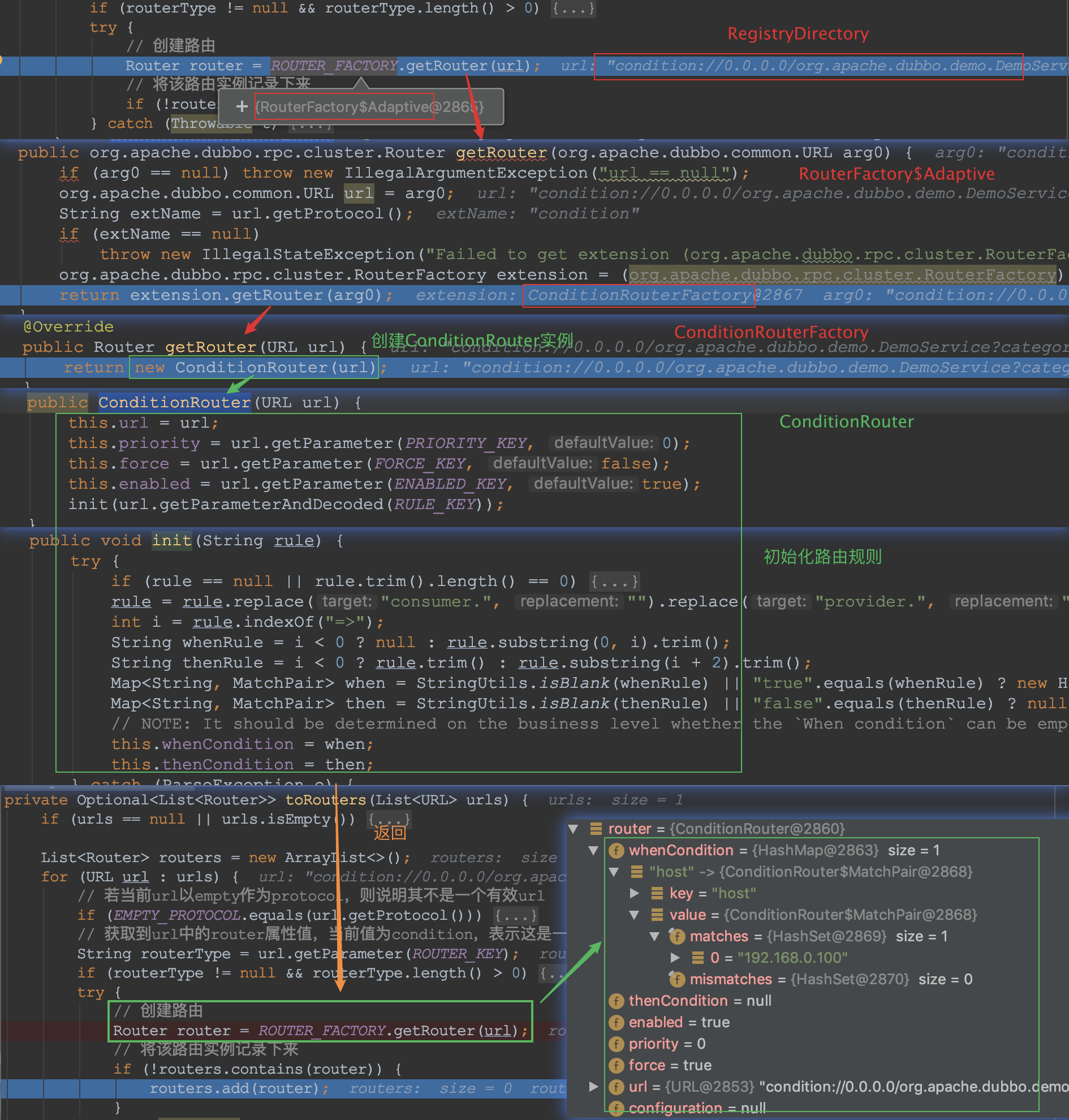Click the "host" map entry icon
Viewport: 1069px width, 1120px height.
637,872
